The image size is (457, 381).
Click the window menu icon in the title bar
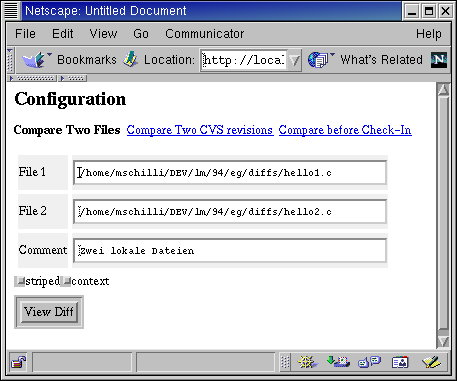[x=11, y=11]
